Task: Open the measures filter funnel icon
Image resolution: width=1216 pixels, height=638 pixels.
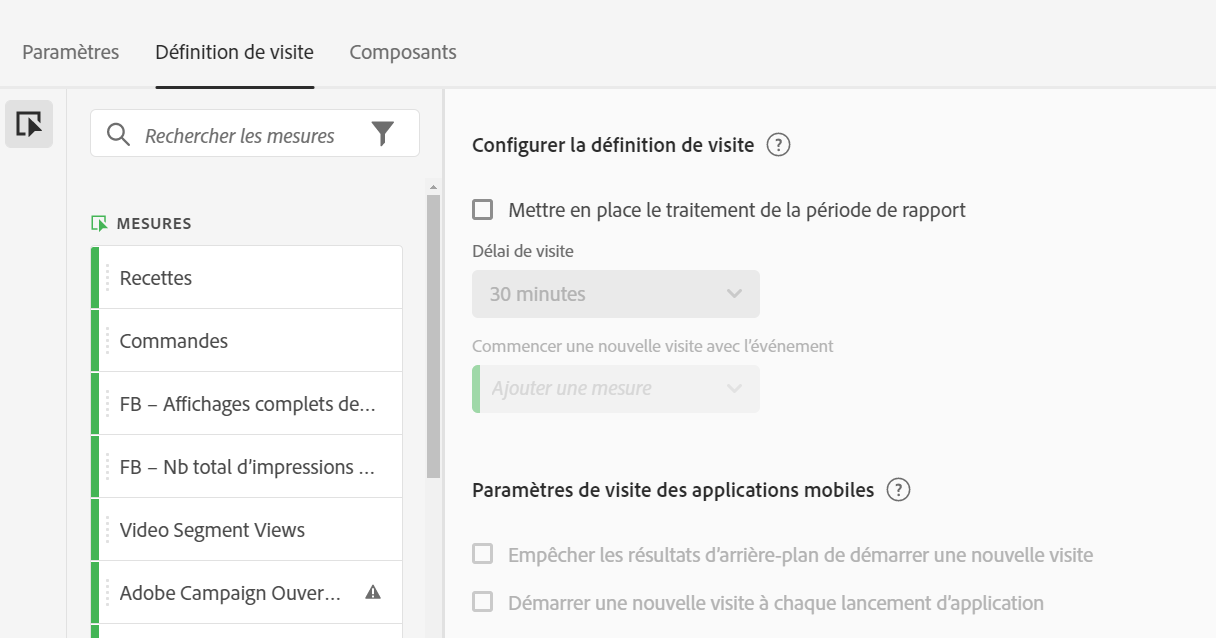Action: (x=383, y=134)
